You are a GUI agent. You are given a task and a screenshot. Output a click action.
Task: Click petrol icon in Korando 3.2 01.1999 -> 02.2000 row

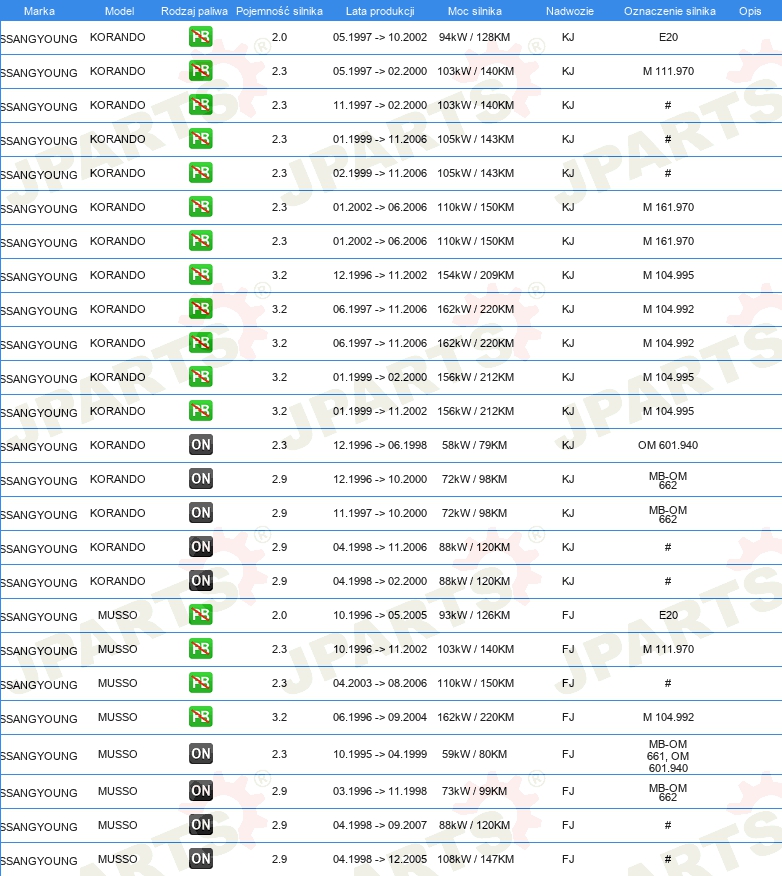[201, 377]
